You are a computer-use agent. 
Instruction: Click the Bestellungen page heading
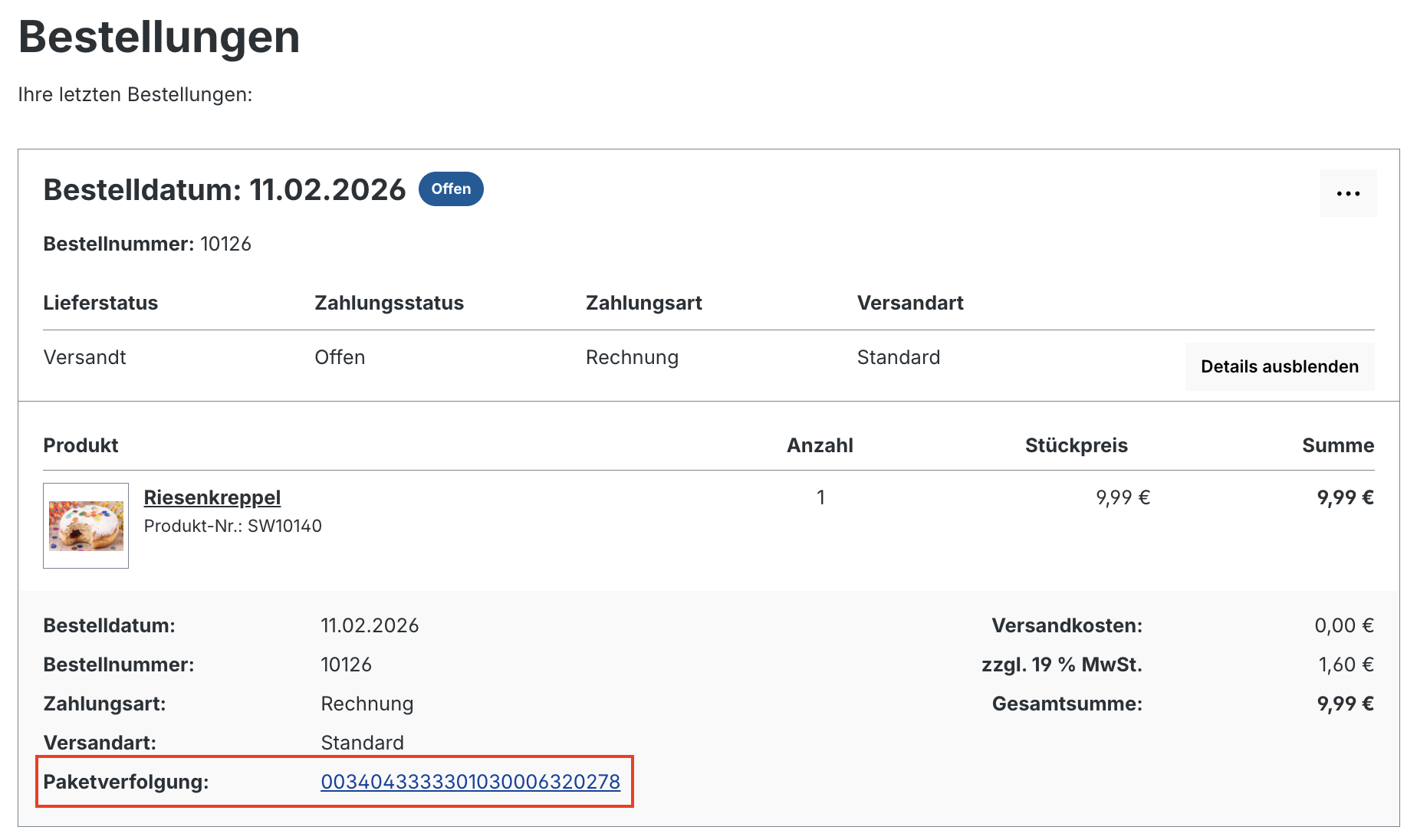159,37
